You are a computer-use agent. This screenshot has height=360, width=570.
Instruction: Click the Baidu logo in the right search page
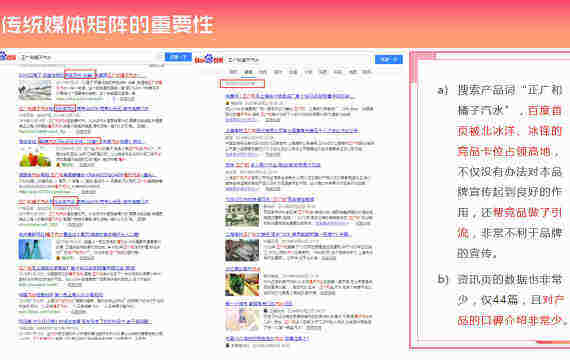click(208, 59)
